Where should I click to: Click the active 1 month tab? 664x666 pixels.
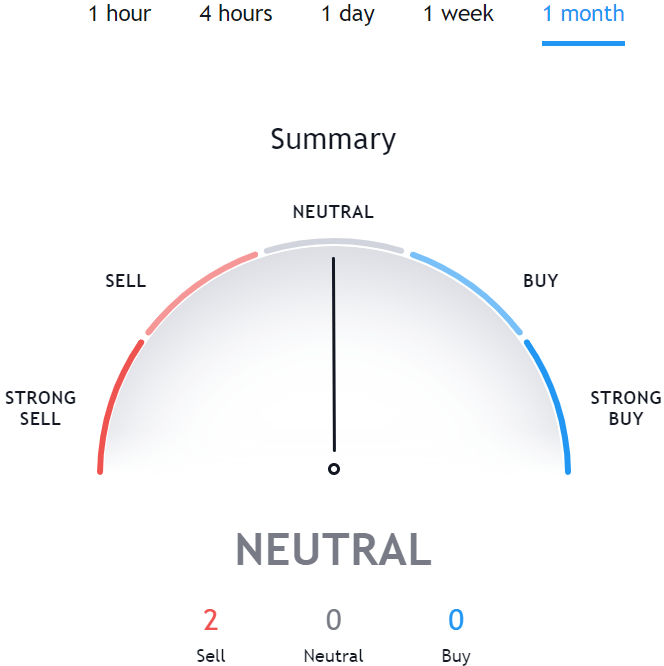[x=583, y=14]
